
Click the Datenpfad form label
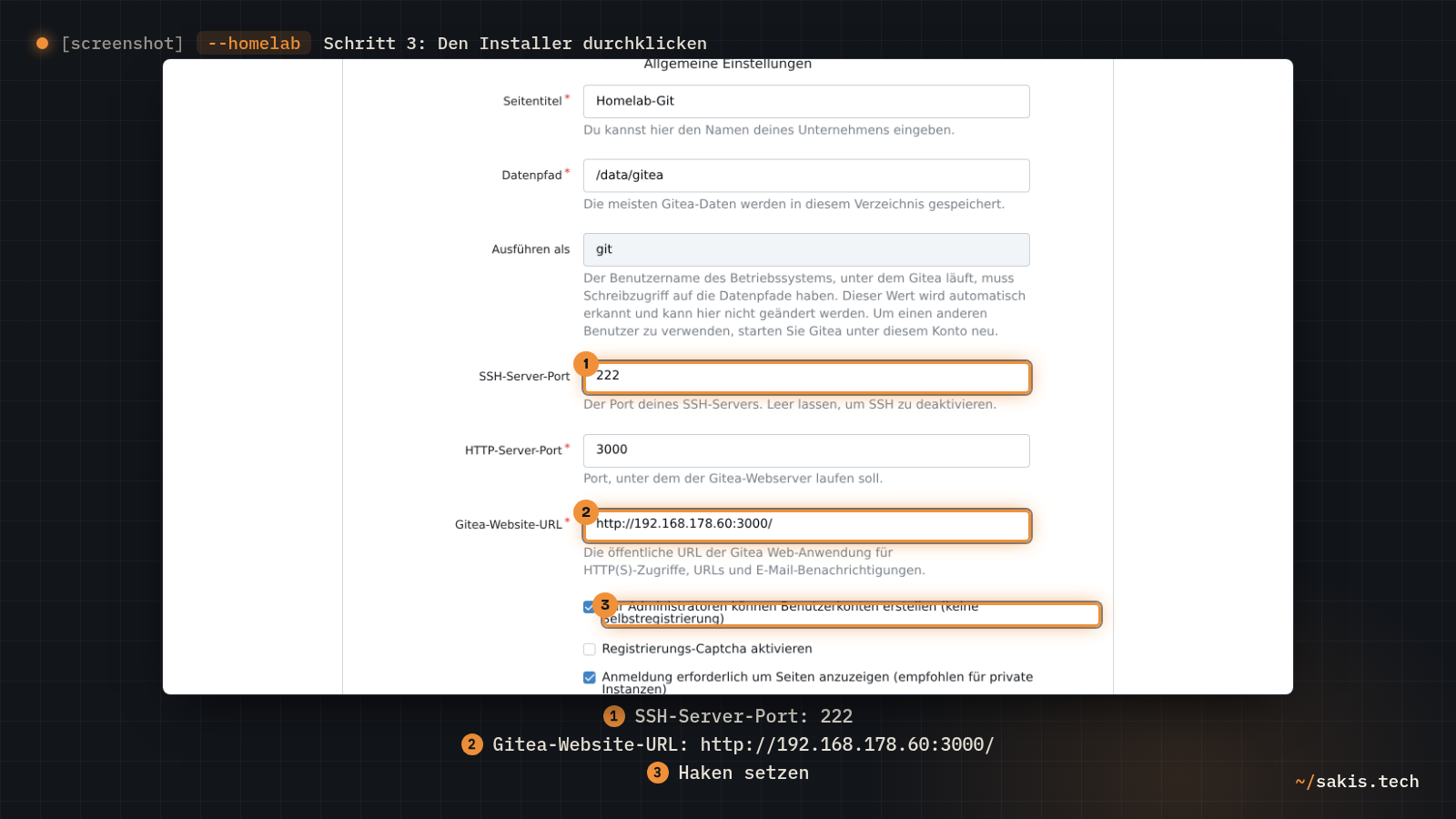point(531,176)
